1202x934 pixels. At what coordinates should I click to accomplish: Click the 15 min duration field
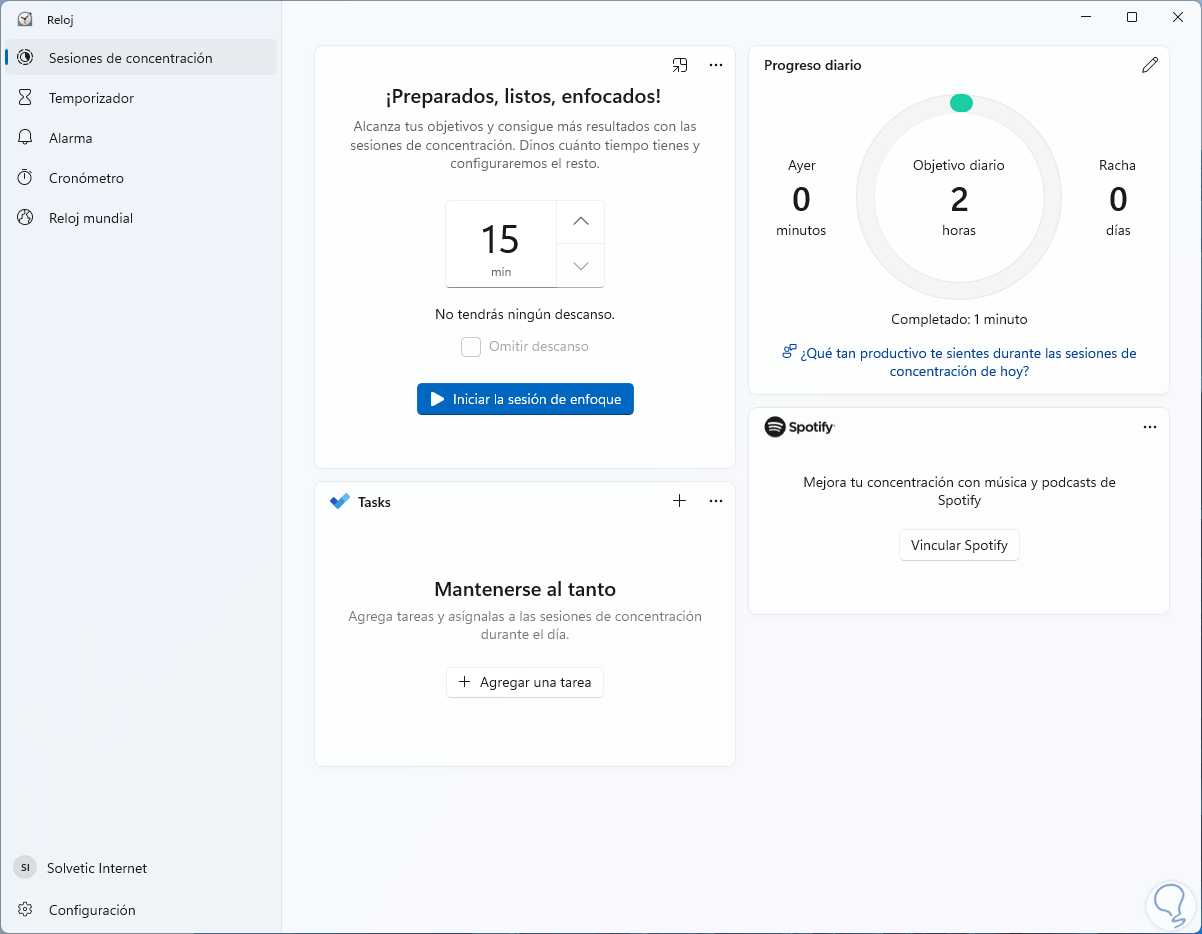pyautogui.click(x=501, y=244)
